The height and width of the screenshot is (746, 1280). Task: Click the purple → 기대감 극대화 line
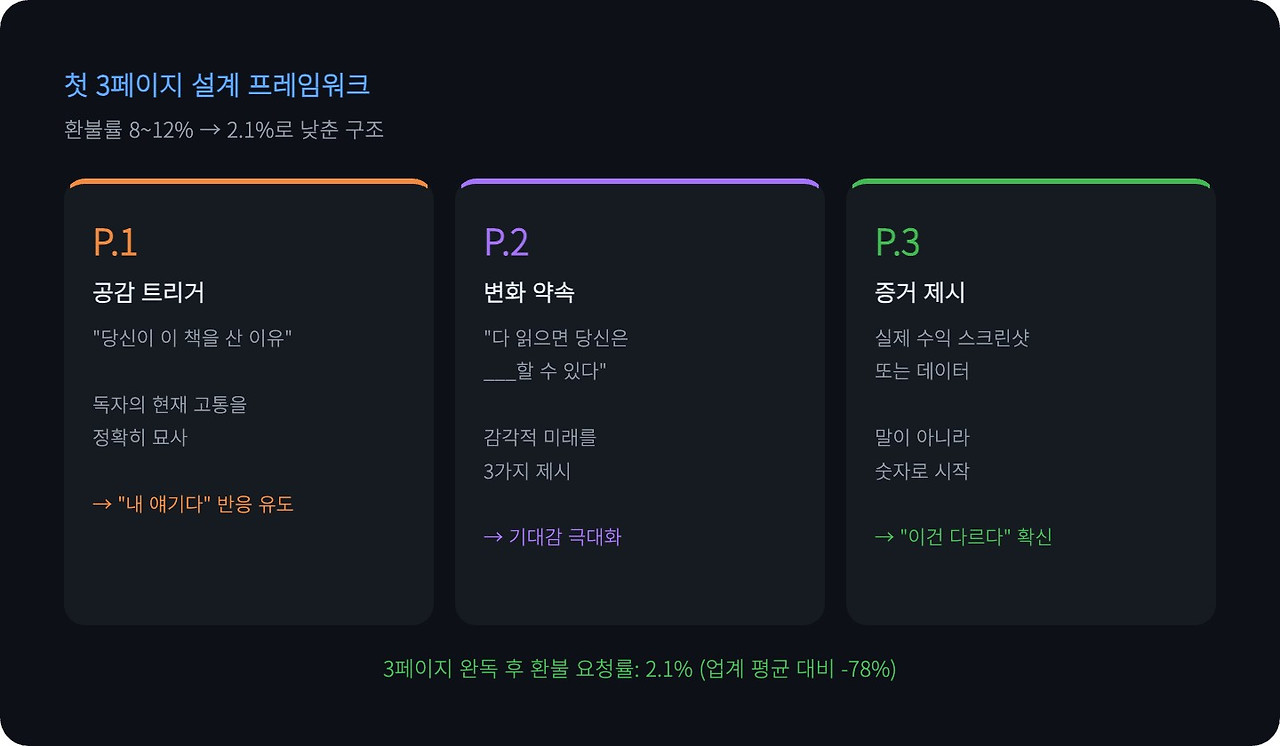click(x=552, y=537)
